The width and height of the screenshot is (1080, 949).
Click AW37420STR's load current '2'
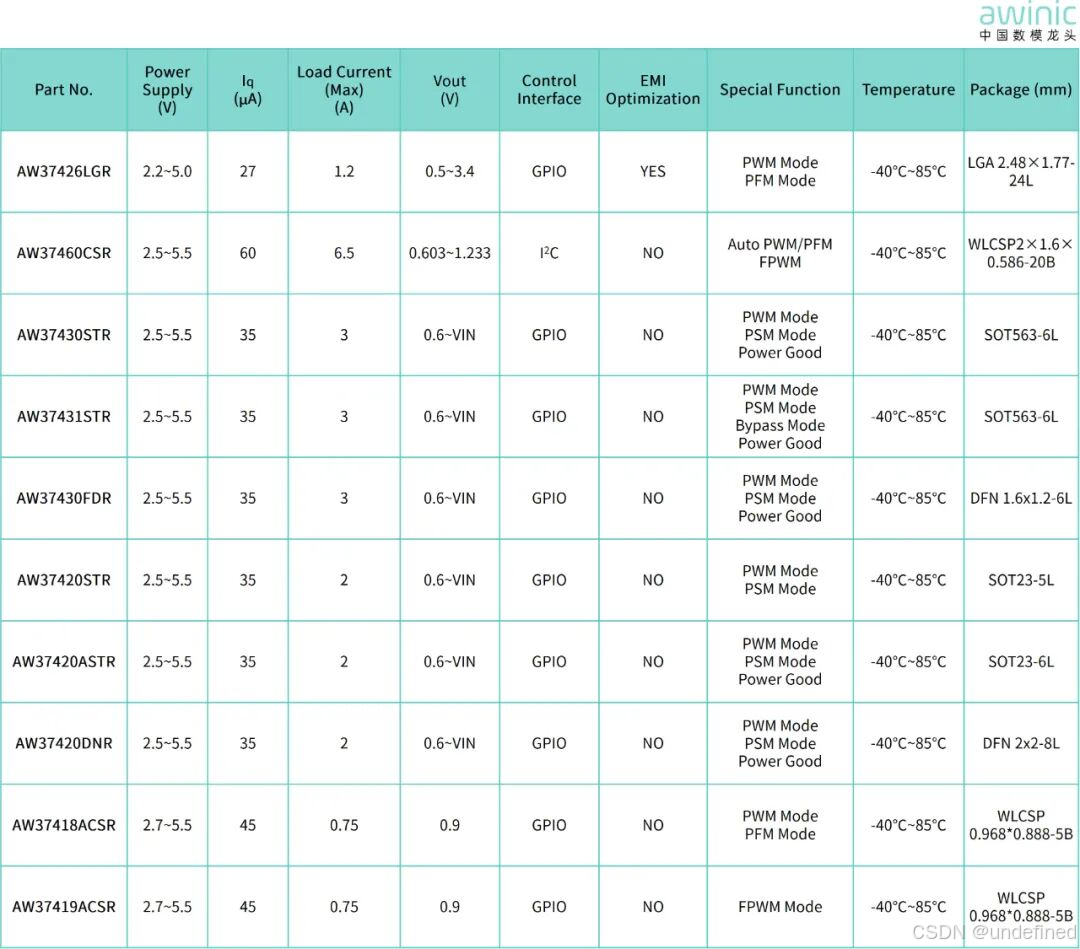tap(344, 580)
